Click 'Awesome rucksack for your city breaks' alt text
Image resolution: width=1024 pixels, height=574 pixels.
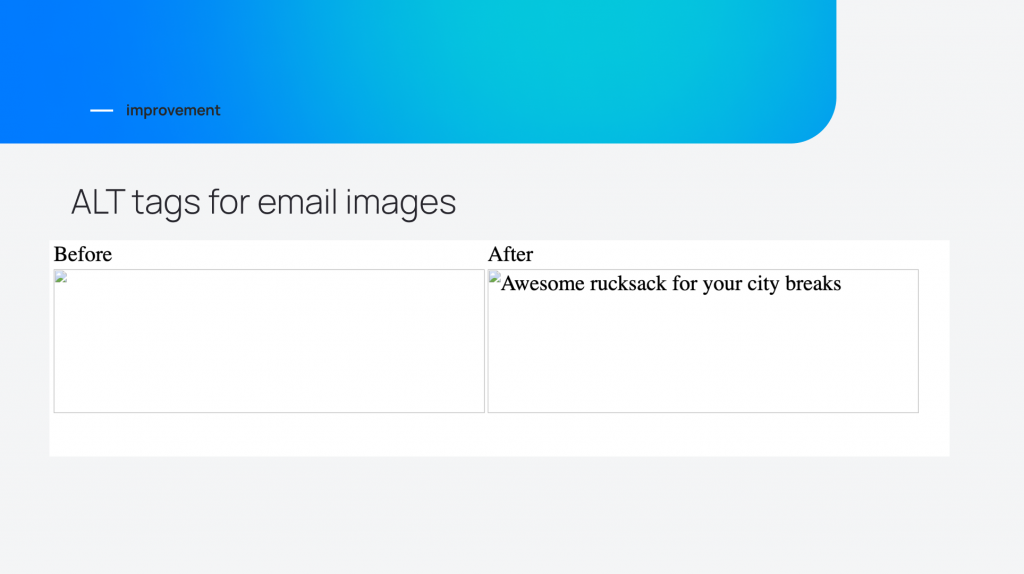pyautogui.click(x=671, y=283)
